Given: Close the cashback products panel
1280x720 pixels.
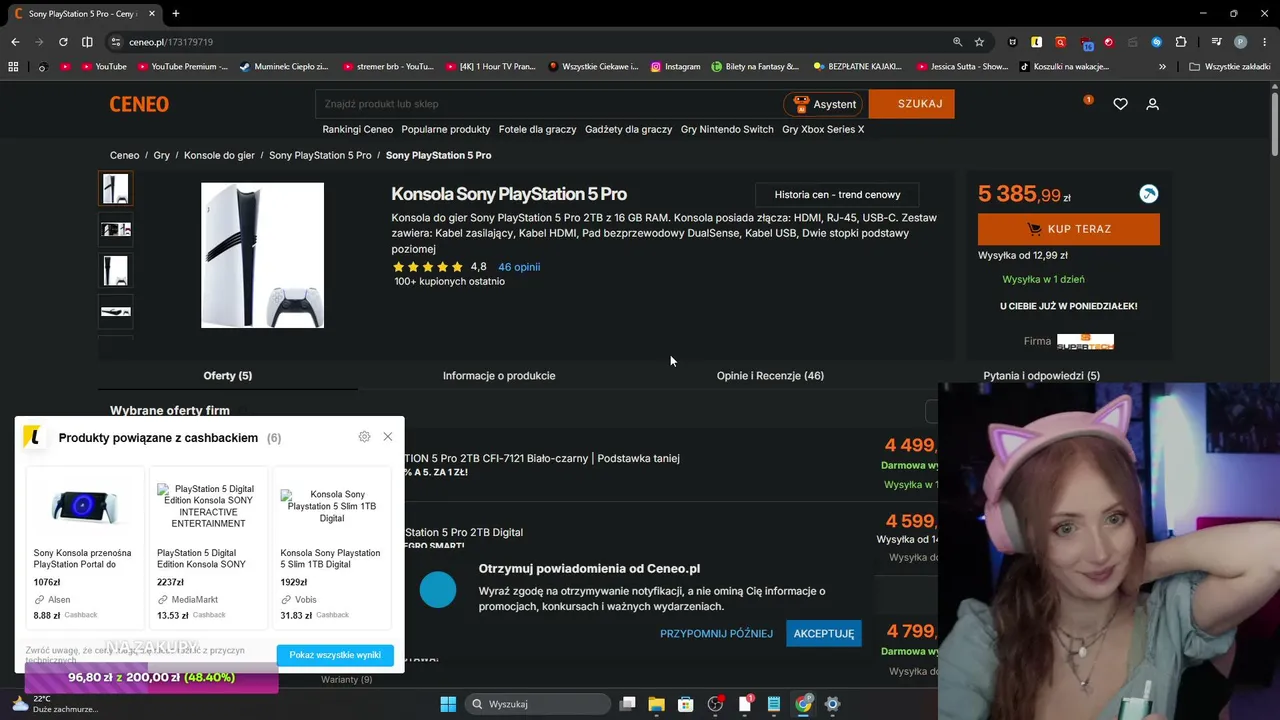Looking at the screenshot, I should pyautogui.click(x=388, y=437).
